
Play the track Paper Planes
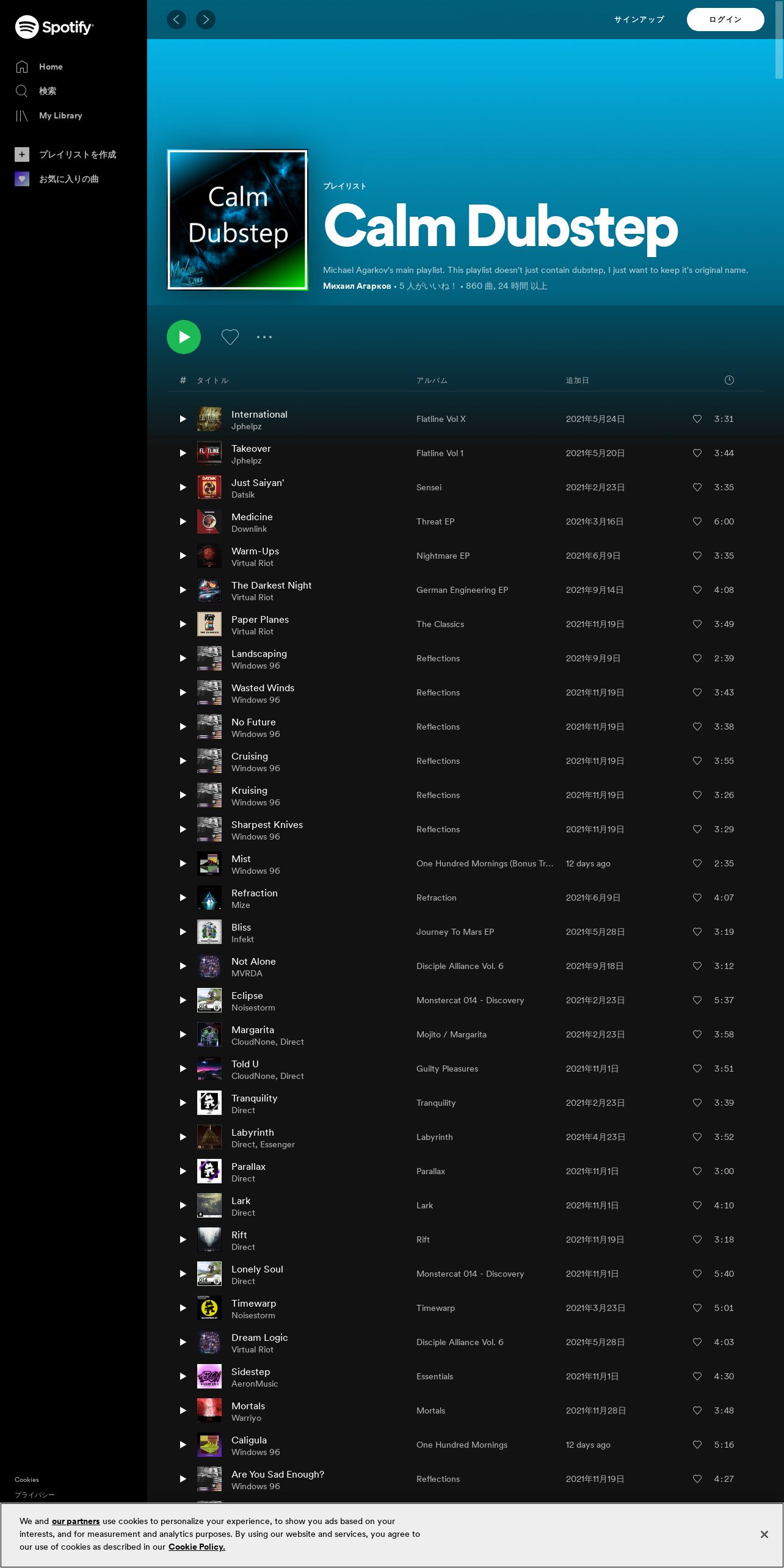click(183, 624)
